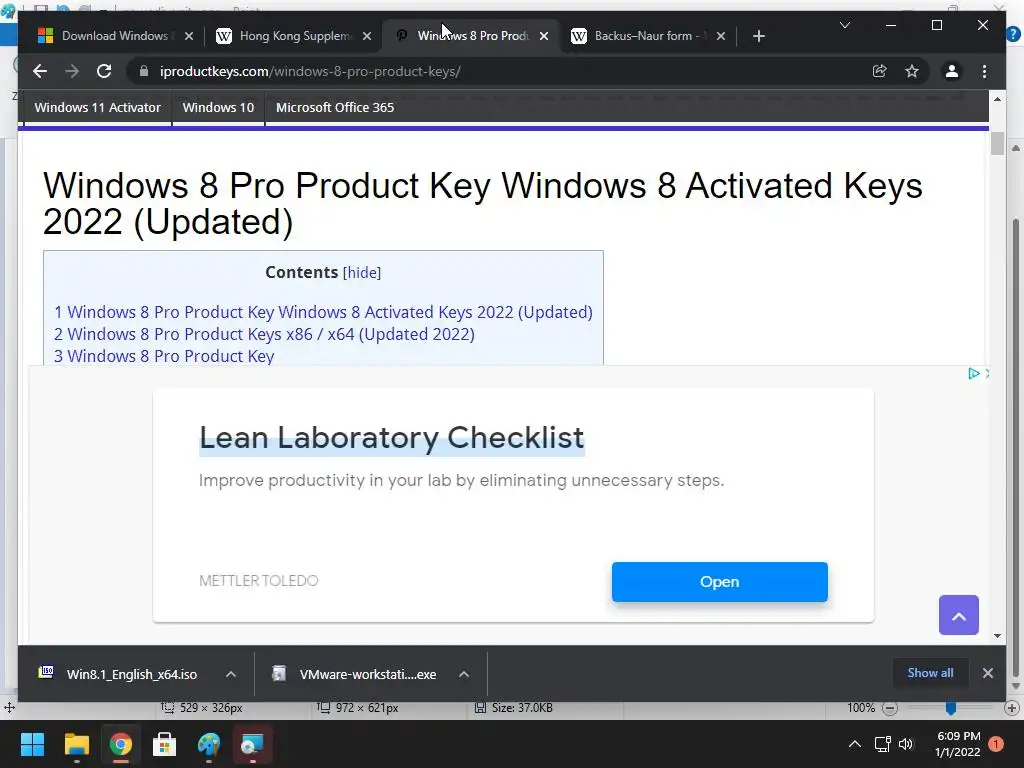Click the address bar URL
Screen dimensions: 1024x768
[310, 71]
